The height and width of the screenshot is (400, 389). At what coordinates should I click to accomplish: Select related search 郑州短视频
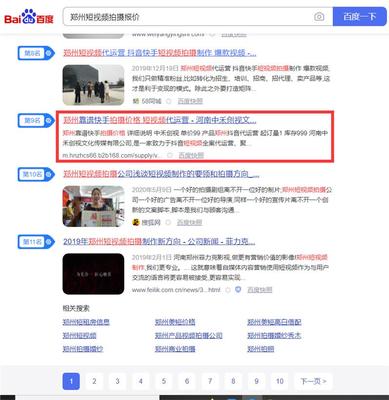pyautogui.click(x=79, y=335)
